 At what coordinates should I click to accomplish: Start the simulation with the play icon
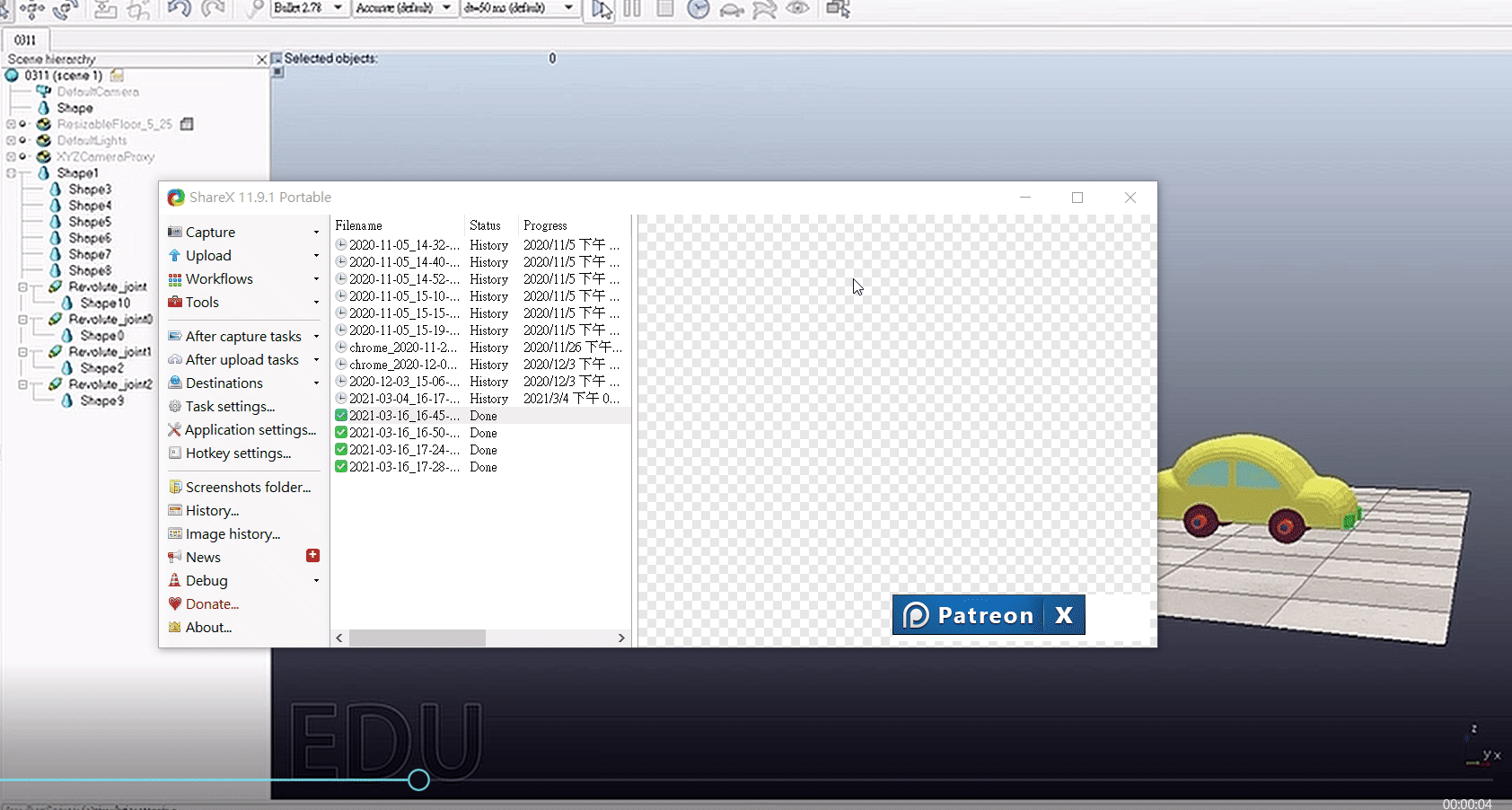tap(602, 10)
